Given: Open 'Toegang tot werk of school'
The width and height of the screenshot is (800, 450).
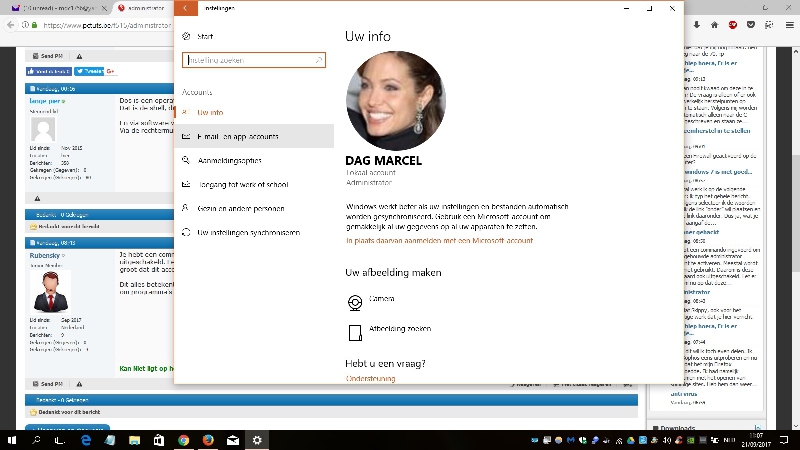Looking at the screenshot, I should click(242, 184).
